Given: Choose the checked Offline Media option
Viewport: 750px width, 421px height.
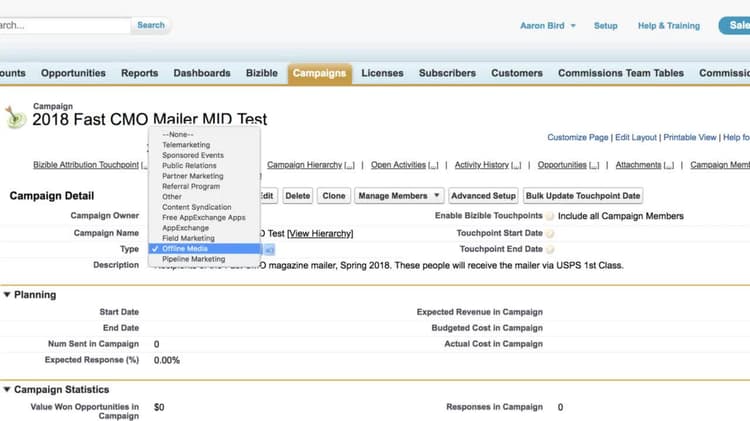Looking at the screenshot, I should 204,249.
